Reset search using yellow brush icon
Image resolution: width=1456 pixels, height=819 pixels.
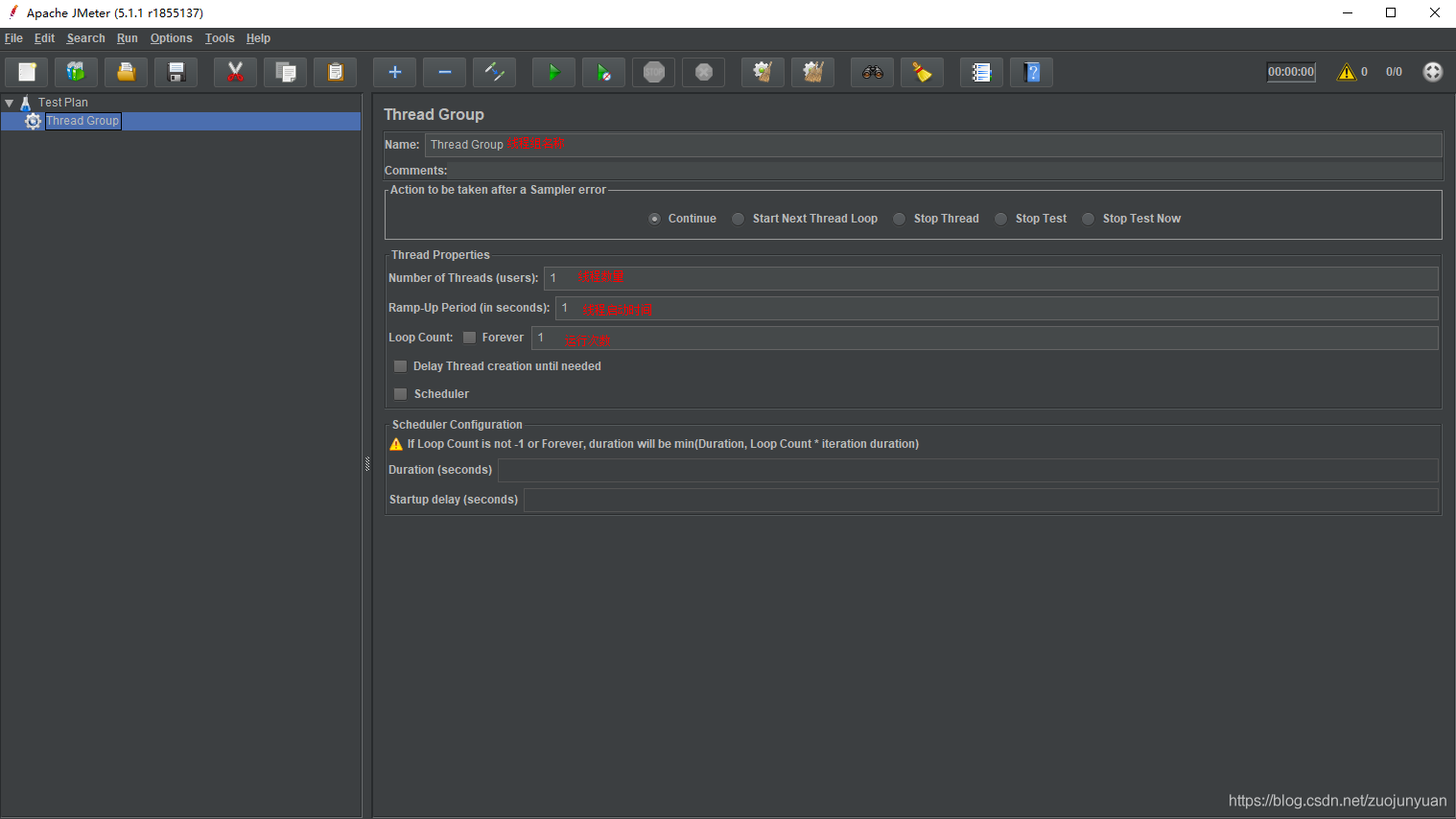pyautogui.click(x=922, y=72)
